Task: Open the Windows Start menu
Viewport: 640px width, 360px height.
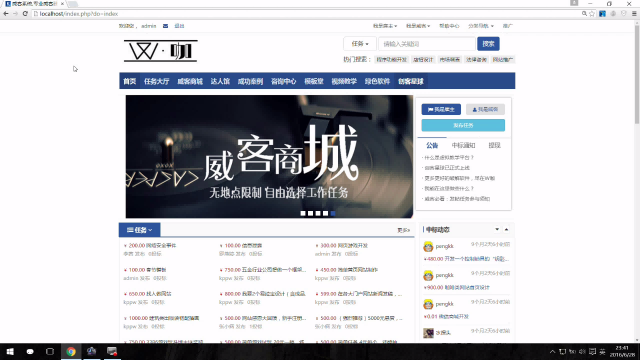Action: (10, 351)
